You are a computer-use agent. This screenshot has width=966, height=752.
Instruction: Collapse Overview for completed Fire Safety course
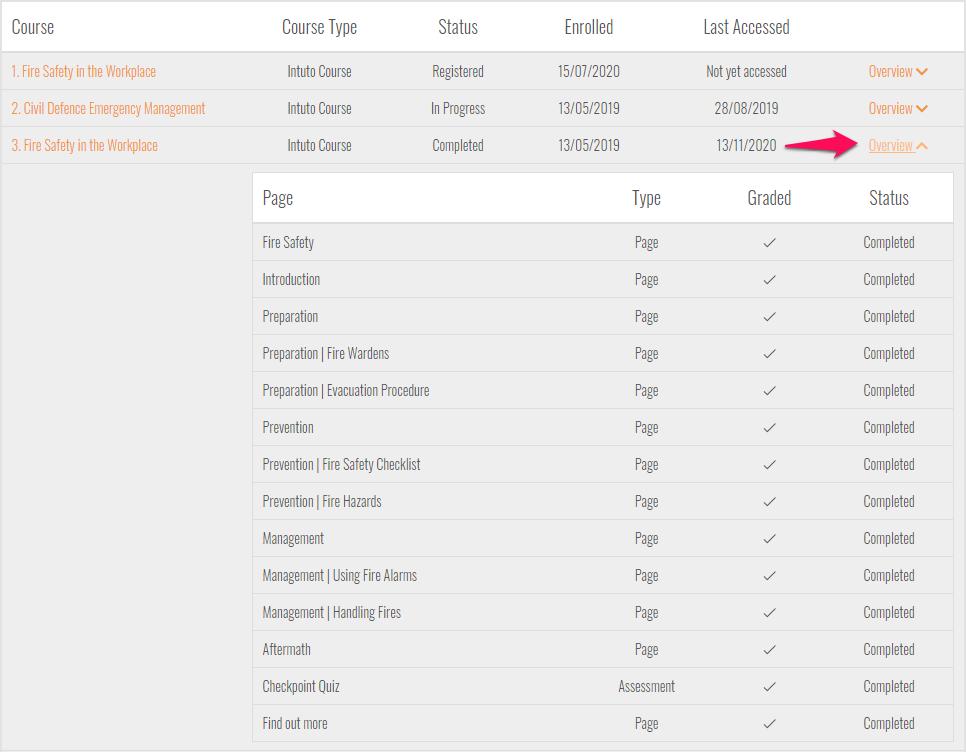coord(897,146)
